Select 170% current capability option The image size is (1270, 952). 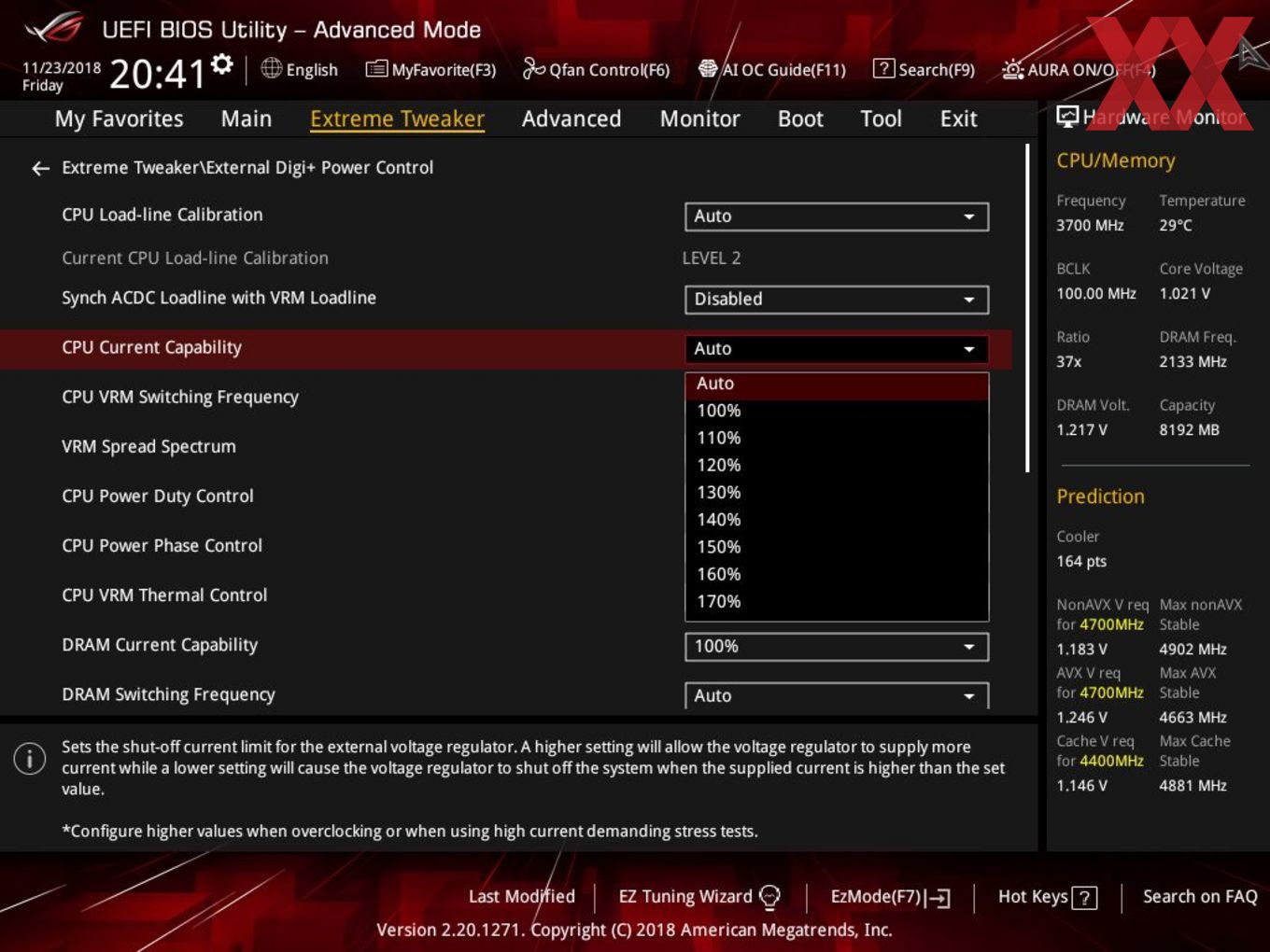(x=837, y=602)
